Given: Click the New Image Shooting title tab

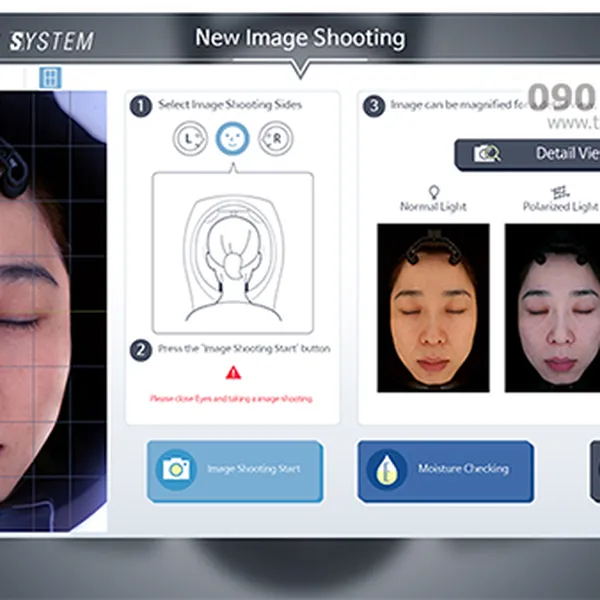Looking at the screenshot, I should pos(300,39).
